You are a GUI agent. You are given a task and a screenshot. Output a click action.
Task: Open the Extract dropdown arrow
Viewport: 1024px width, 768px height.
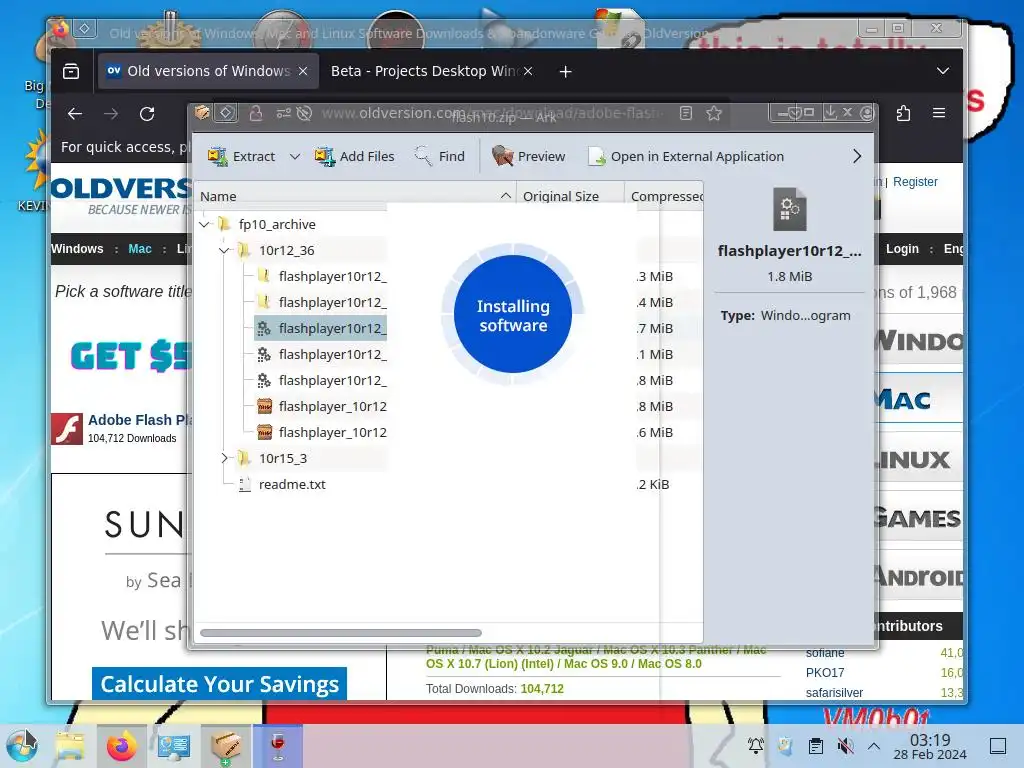coord(295,157)
